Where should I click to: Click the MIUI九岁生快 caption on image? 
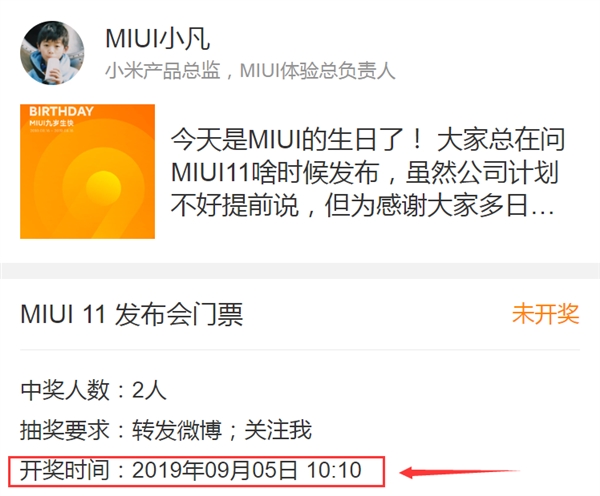coord(51,123)
